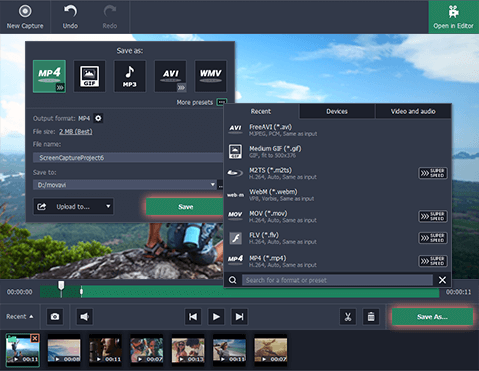479x371 pixels.
Task: Click the Redo toolbar button
Action: coord(110,17)
